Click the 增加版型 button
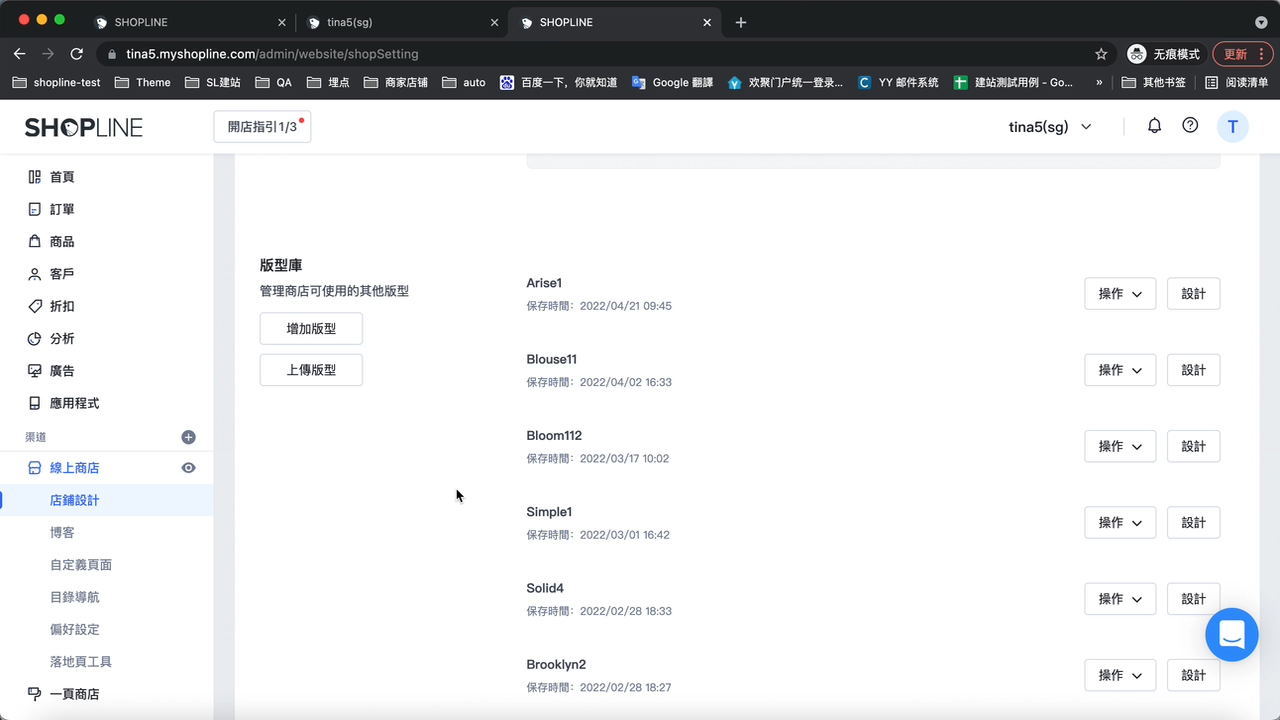This screenshot has height=720, width=1280. tap(311, 329)
